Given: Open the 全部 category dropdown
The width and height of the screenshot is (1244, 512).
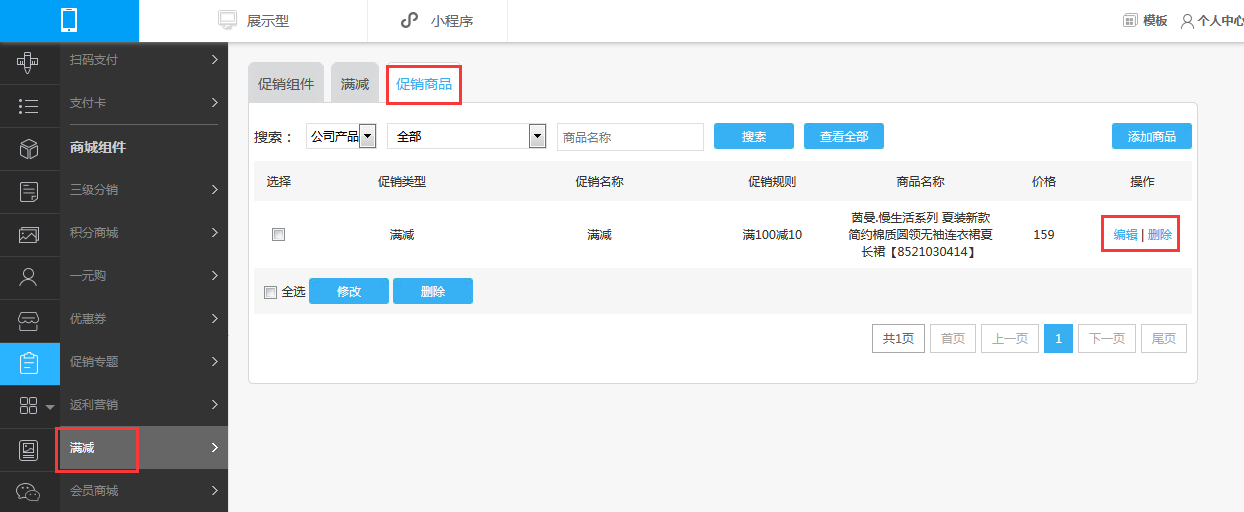Looking at the screenshot, I should (466, 136).
